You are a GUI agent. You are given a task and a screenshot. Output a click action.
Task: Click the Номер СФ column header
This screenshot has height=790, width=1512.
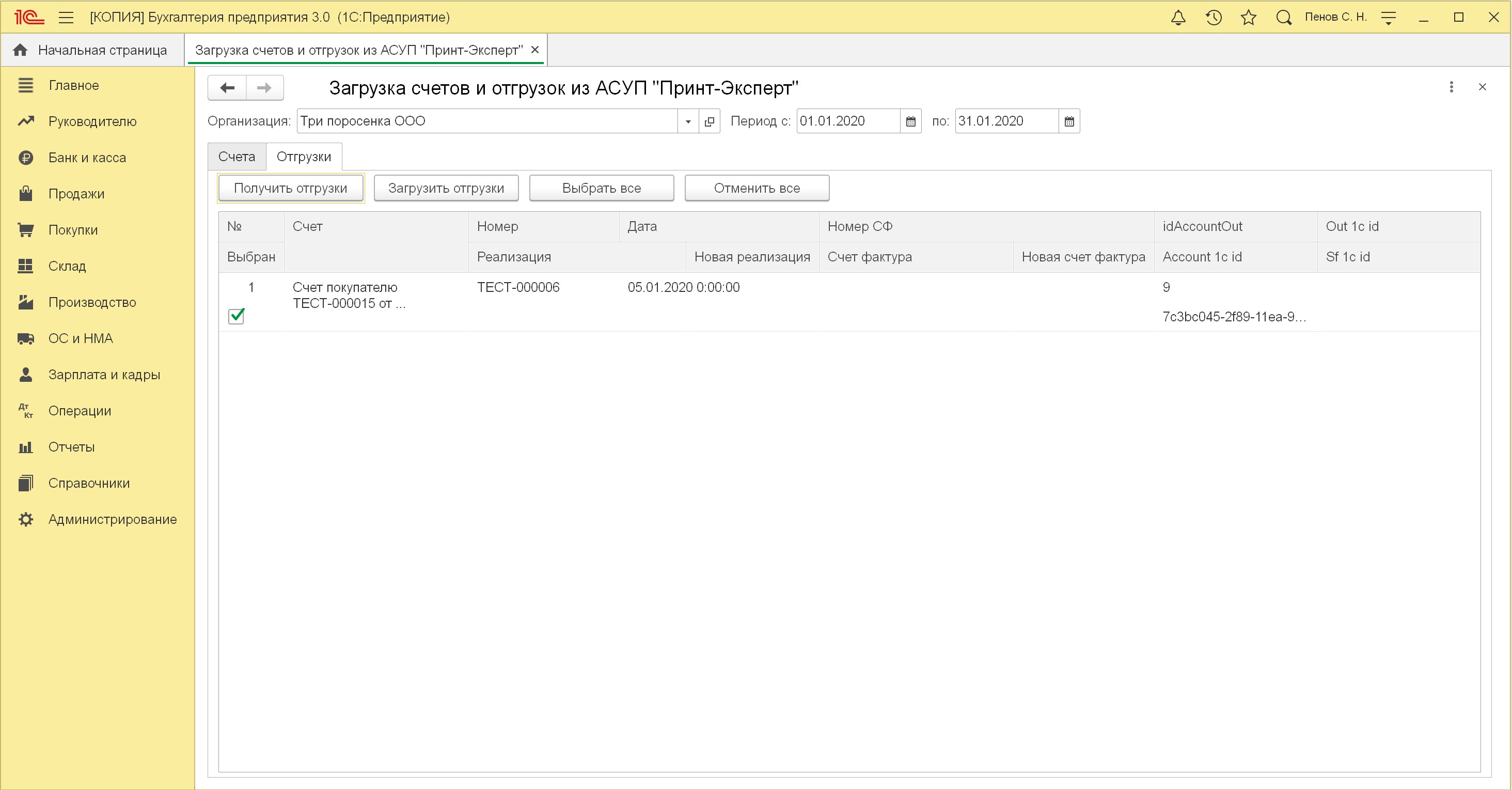(x=987, y=227)
